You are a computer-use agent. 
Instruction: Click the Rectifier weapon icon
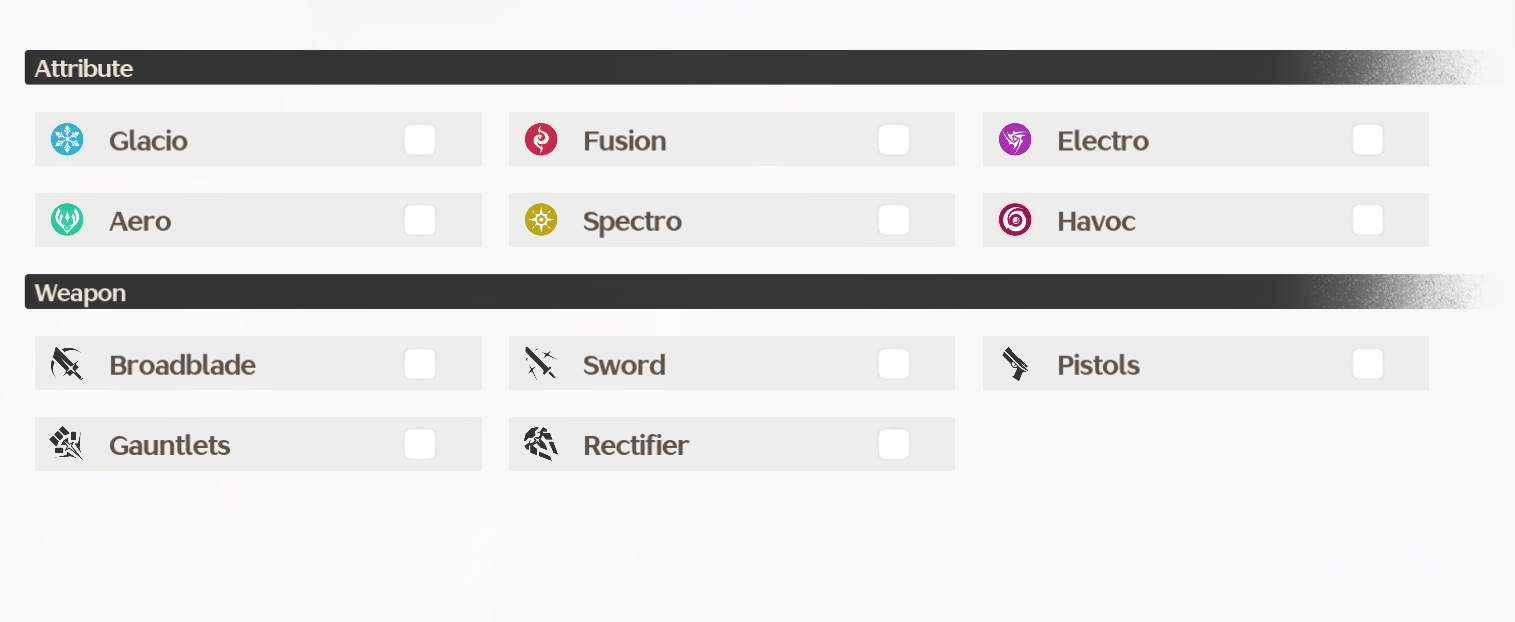tap(541, 444)
